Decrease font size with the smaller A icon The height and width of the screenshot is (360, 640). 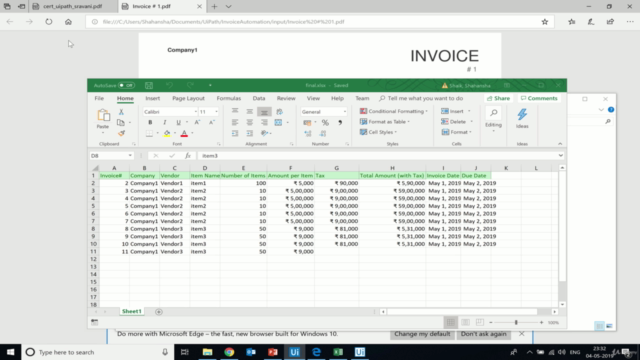211,122
